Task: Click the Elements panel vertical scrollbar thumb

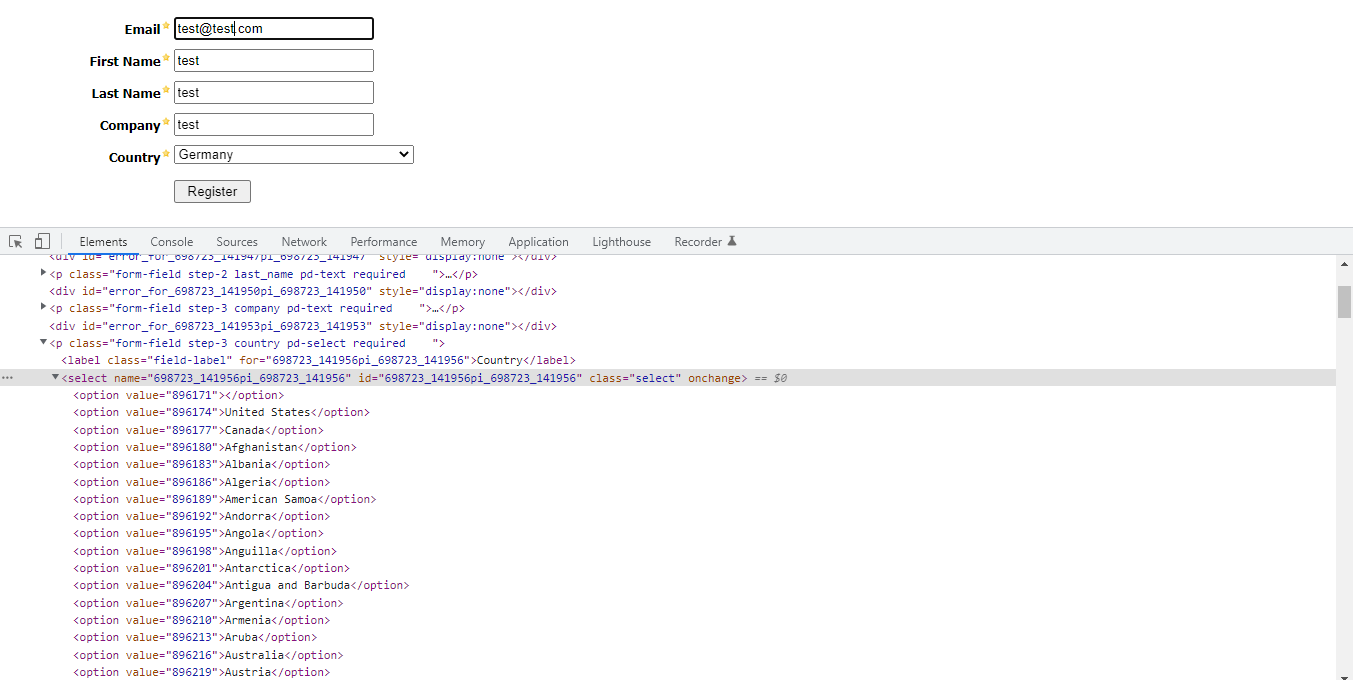Action: coord(1344,301)
